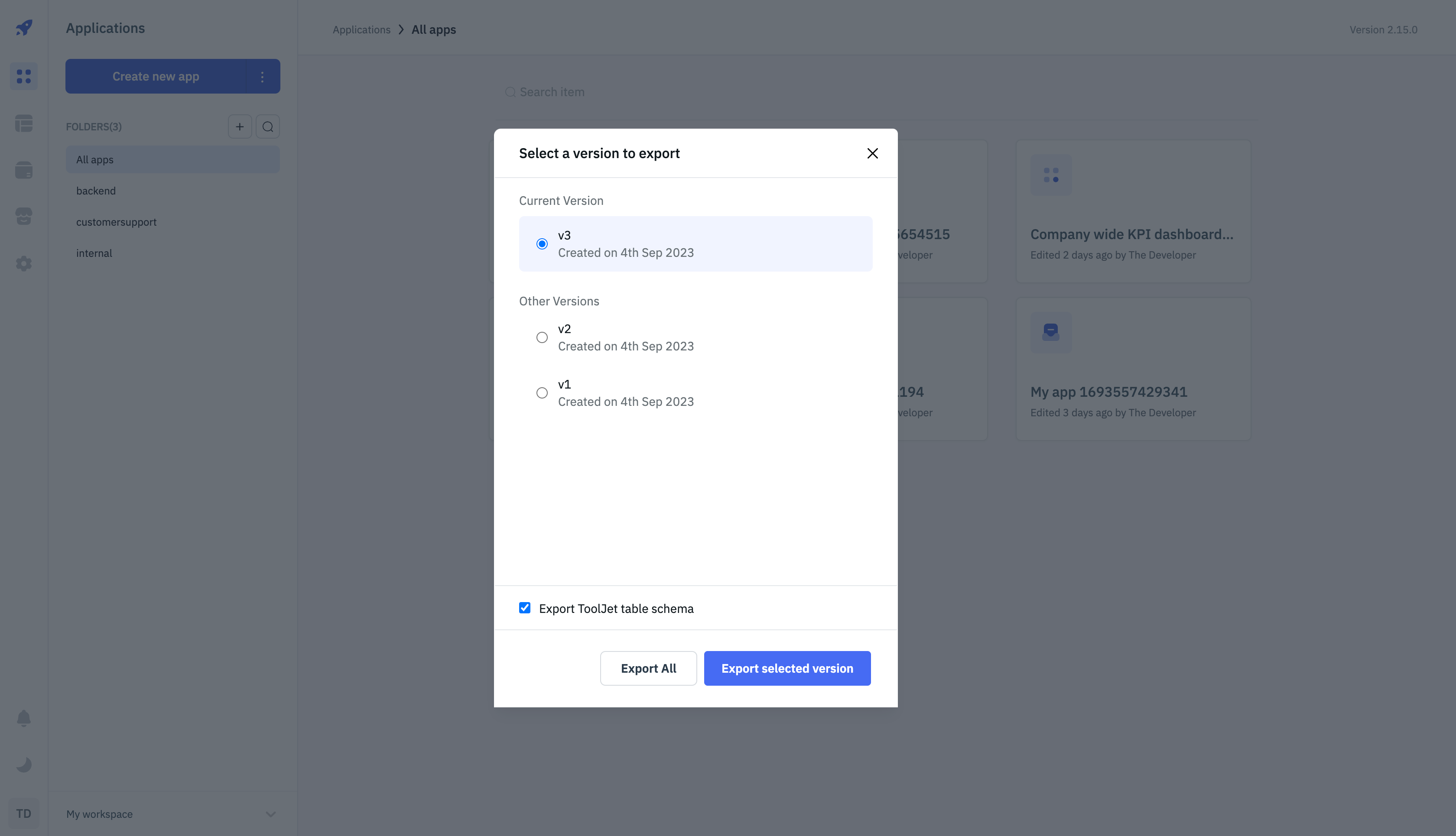Image resolution: width=1456 pixels, height=836 pixels.
Task: Toggle dark mode moon icon
Action: point(23,765)
